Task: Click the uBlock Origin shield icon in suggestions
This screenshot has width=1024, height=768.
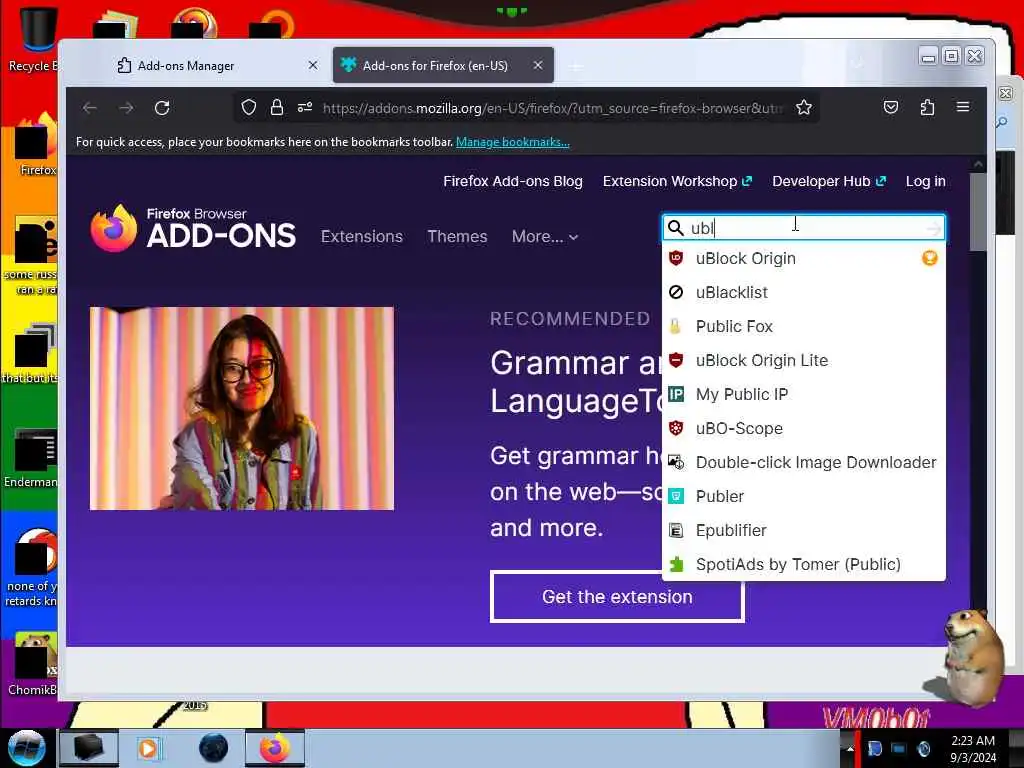Action: point(676,258)
